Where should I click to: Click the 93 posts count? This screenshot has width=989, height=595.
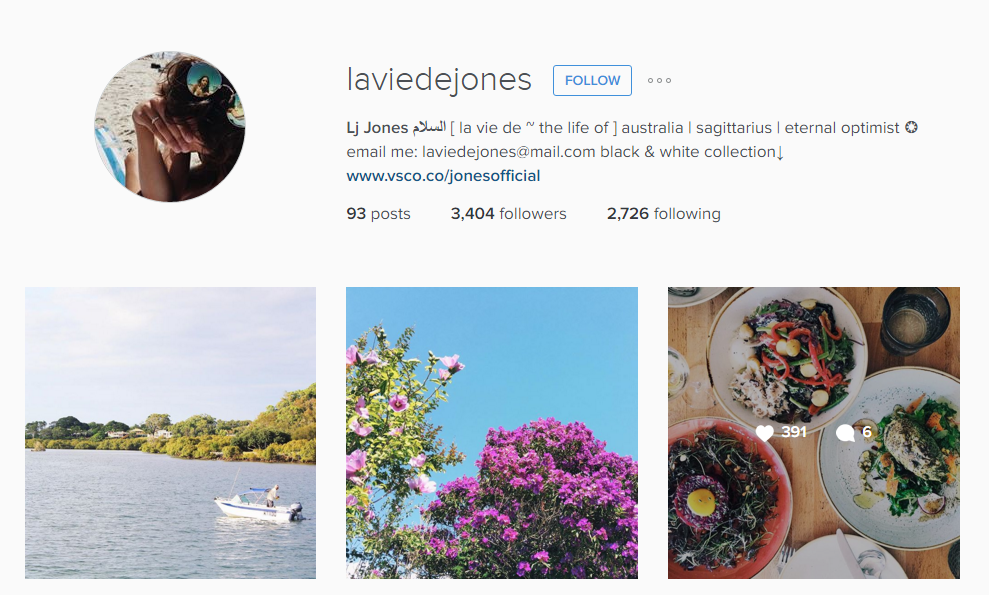(x=378, y=213)
